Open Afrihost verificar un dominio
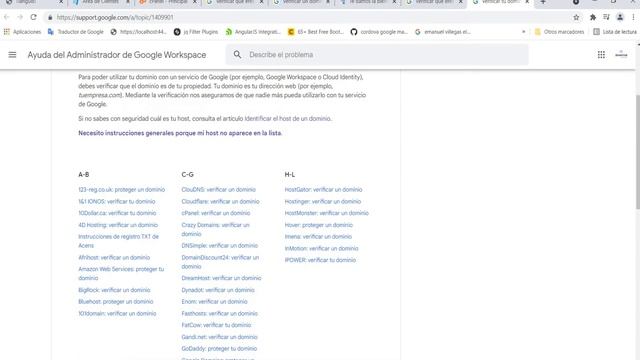 pyautogui.click(x=114, y=258)
